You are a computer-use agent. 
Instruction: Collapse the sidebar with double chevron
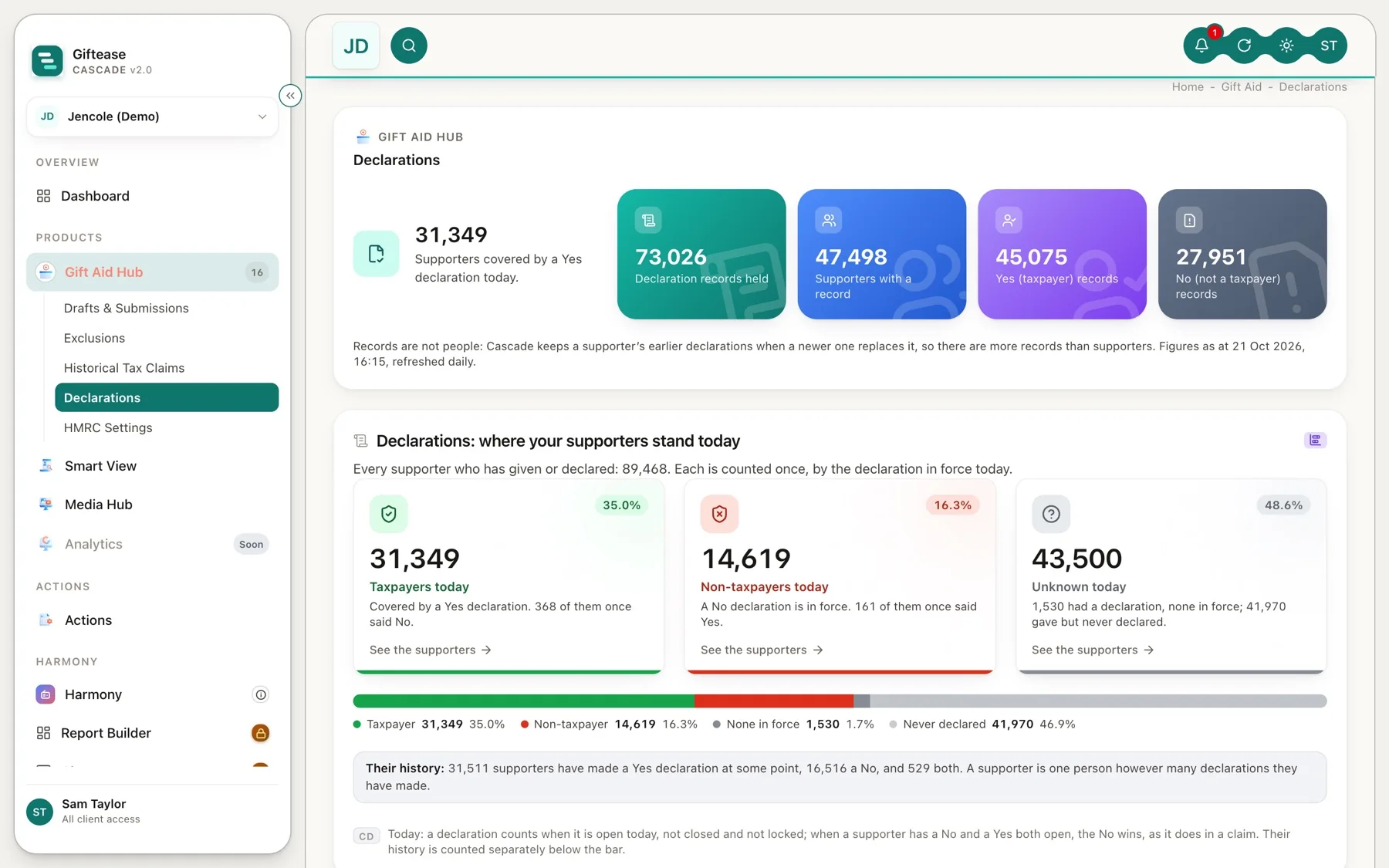[290, 96]
